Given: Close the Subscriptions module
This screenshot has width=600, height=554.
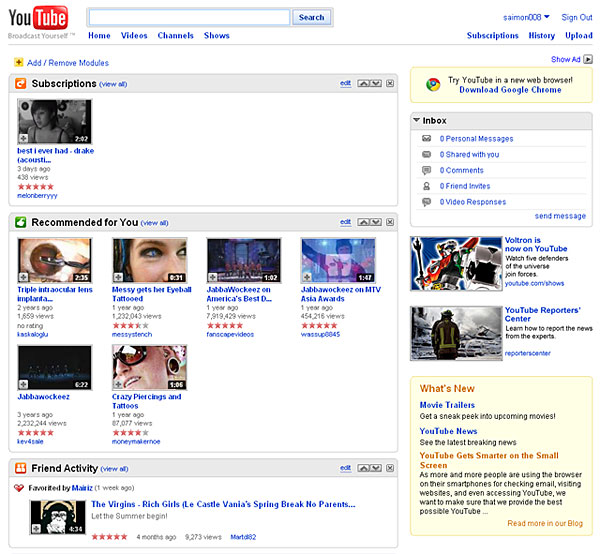Looking at the screenshot, I should pos(390,83).
